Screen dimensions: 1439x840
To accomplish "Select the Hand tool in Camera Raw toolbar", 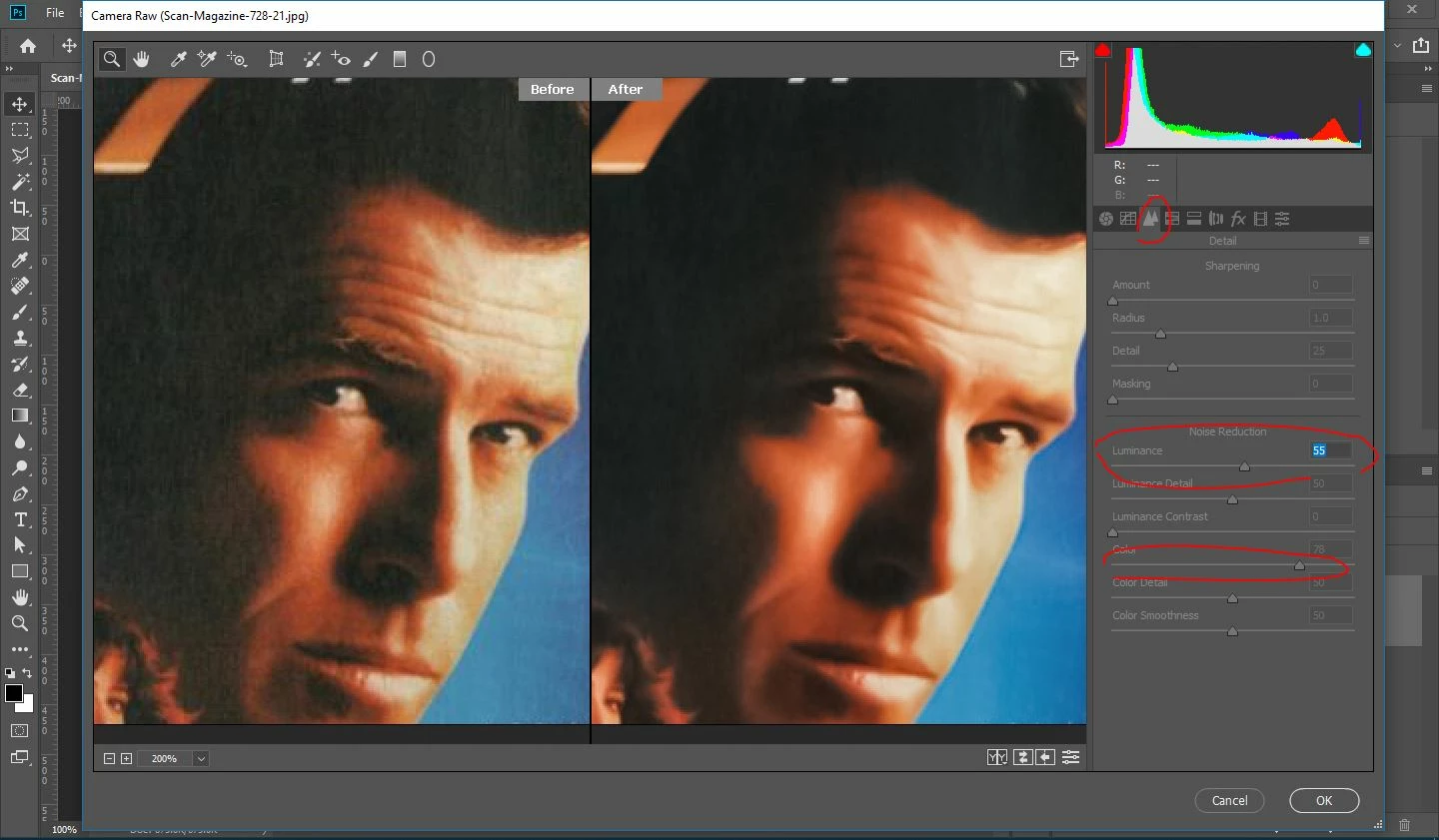I will pos(142,59).
